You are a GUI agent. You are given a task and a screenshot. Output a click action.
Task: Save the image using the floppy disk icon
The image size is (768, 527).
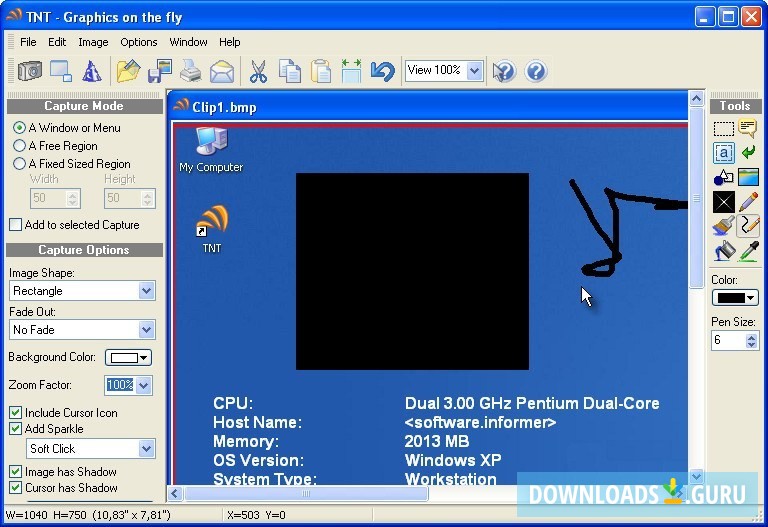160,72
